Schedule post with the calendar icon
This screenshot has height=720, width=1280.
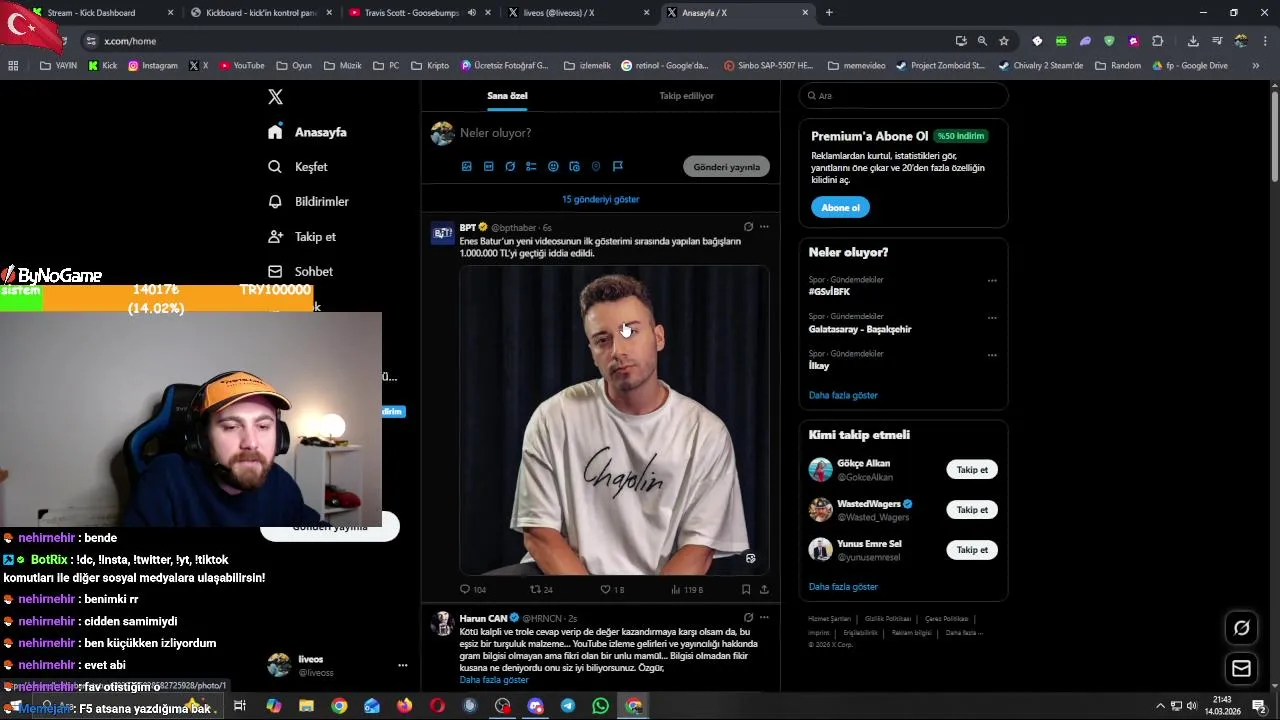574,167
